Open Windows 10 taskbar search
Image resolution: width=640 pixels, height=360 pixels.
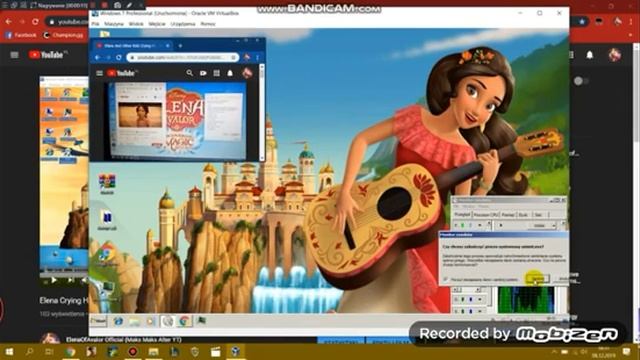click(29, 351)
